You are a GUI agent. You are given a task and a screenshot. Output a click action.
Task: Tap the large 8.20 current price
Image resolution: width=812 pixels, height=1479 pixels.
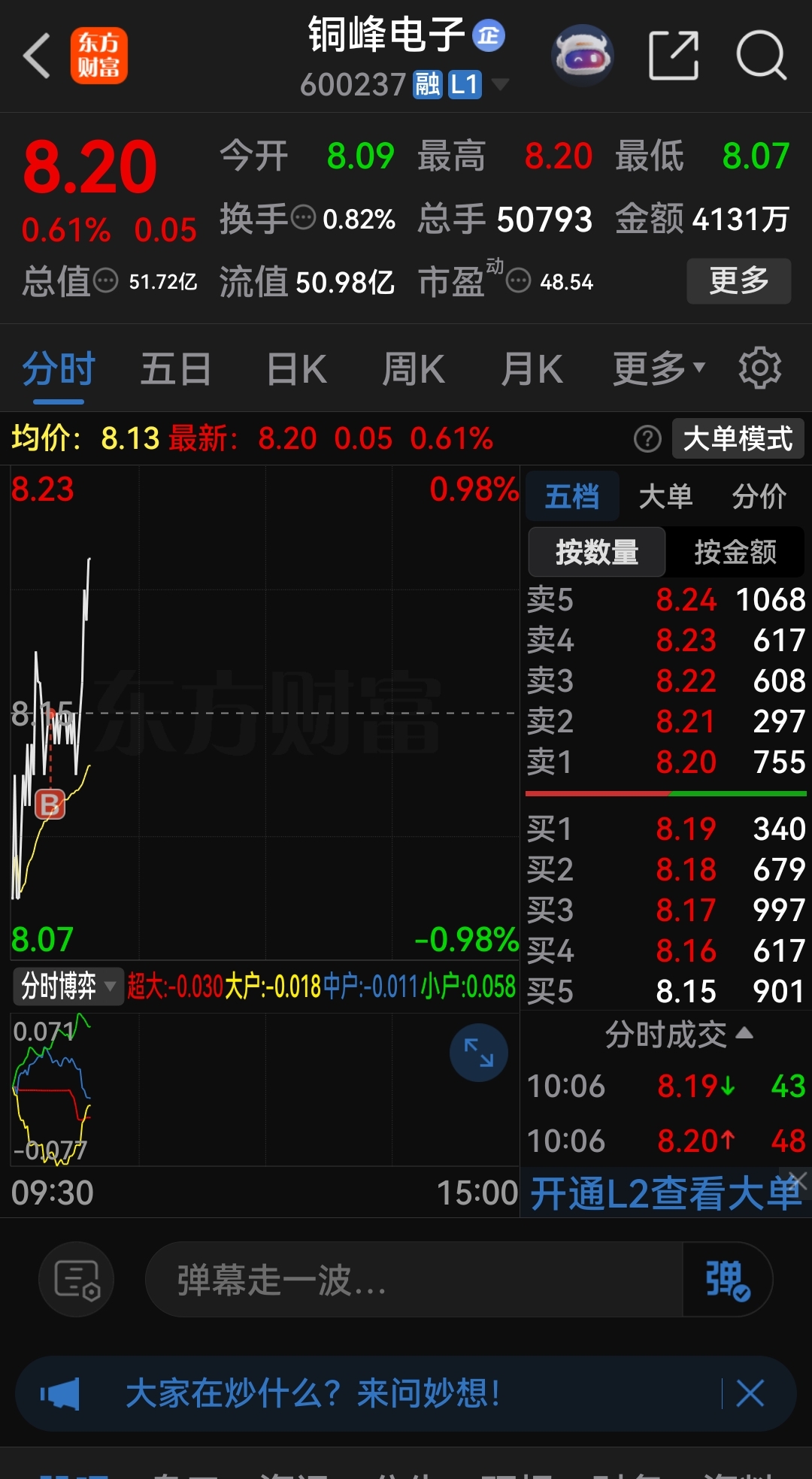pos(90,167)
